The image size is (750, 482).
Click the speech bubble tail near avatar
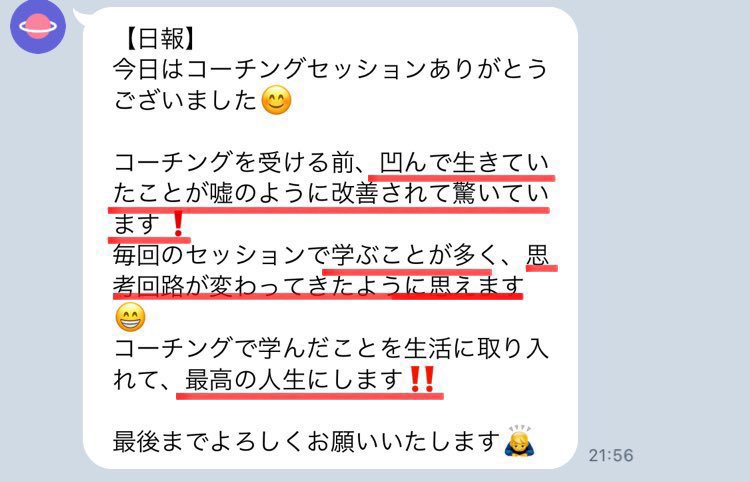(x=80, y=17)
